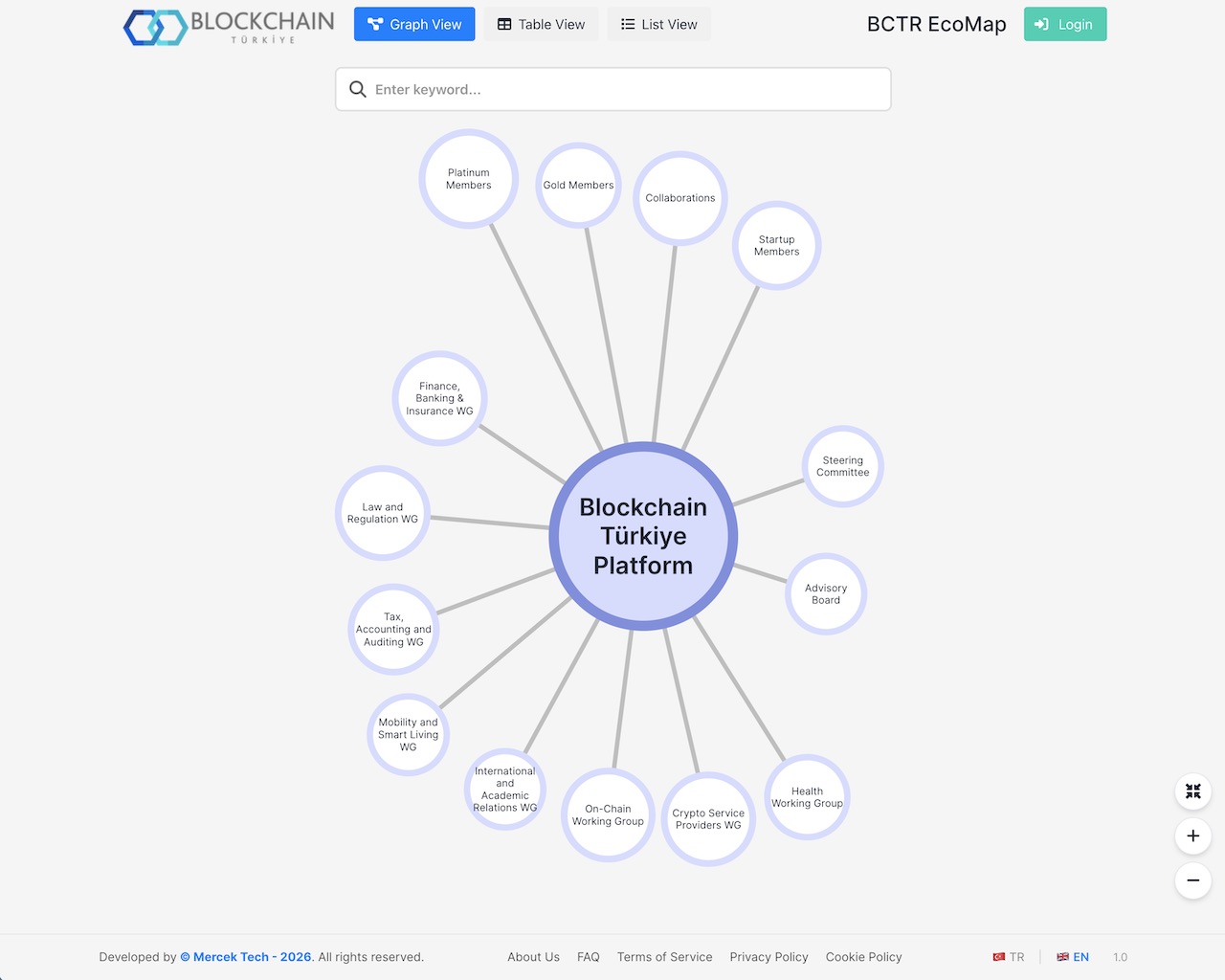Open the FAQ link
Viewport: 1225px width, 980px height.
coord(589,957)
